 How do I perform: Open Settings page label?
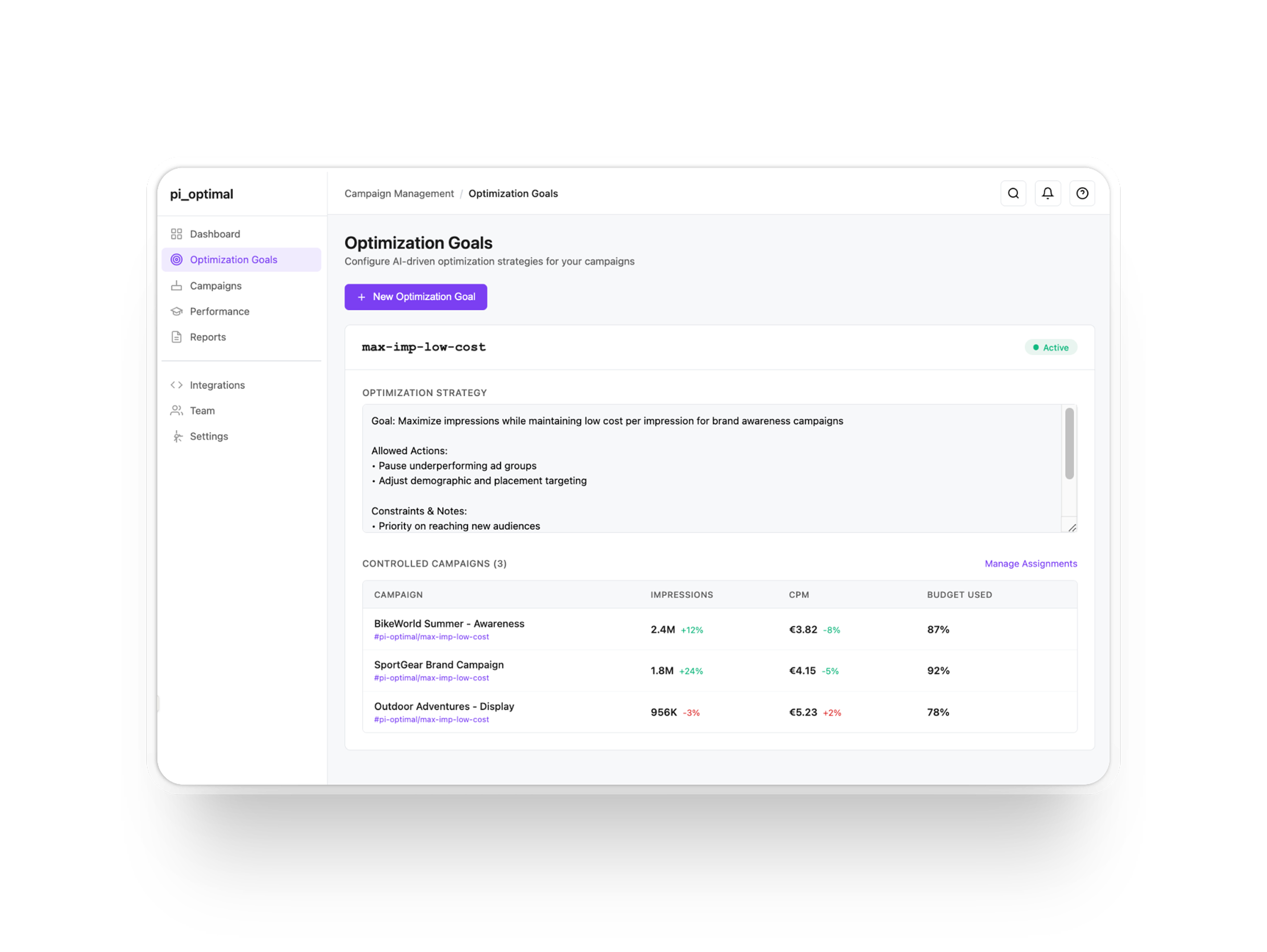coord(208,437)
